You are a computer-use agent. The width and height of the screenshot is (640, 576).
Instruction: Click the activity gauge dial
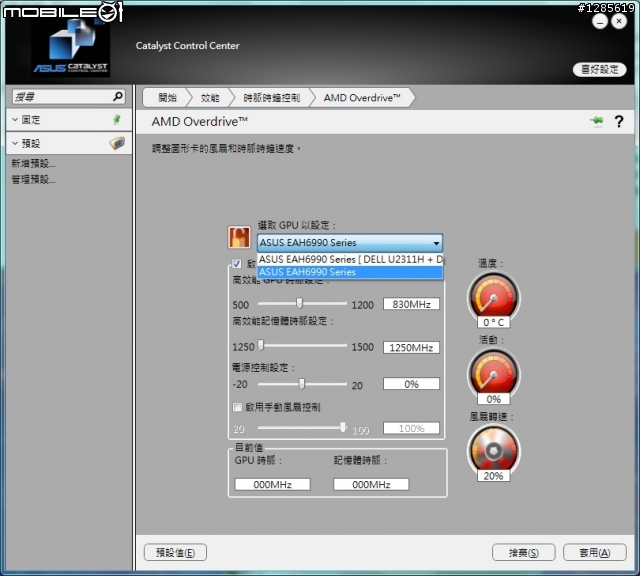click(493, 373)
